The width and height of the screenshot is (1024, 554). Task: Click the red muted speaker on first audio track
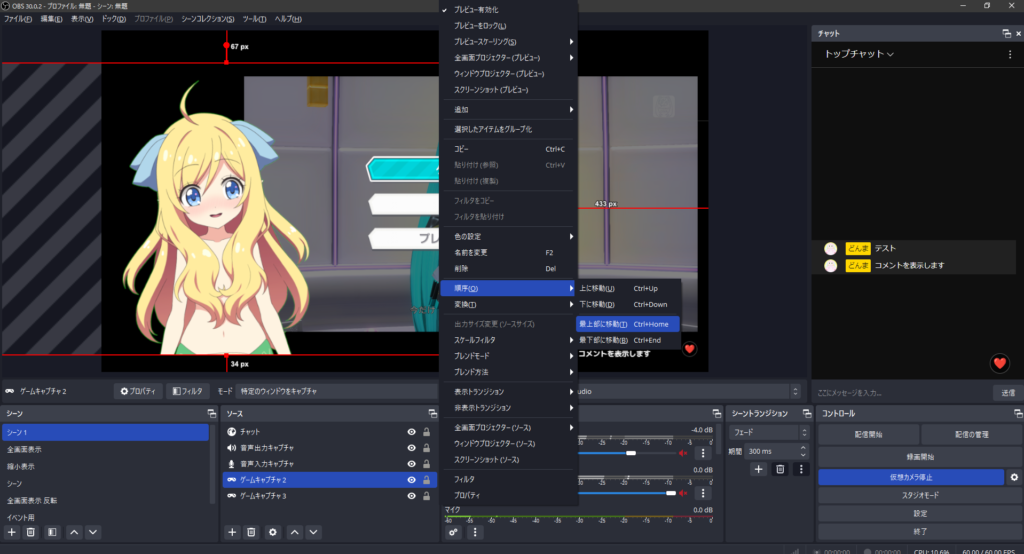coord(685,453)
